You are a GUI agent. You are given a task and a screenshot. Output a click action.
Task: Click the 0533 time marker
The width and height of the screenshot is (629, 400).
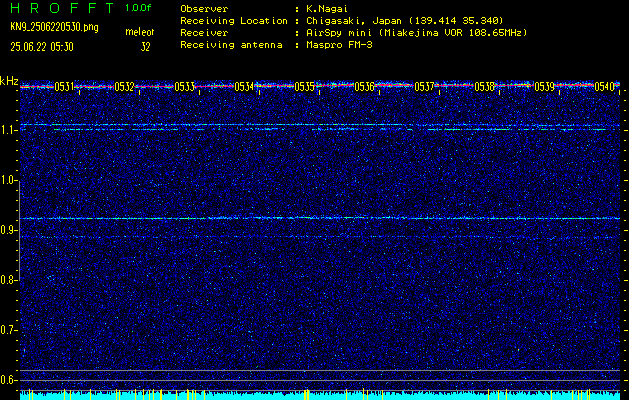click(185, 87)
